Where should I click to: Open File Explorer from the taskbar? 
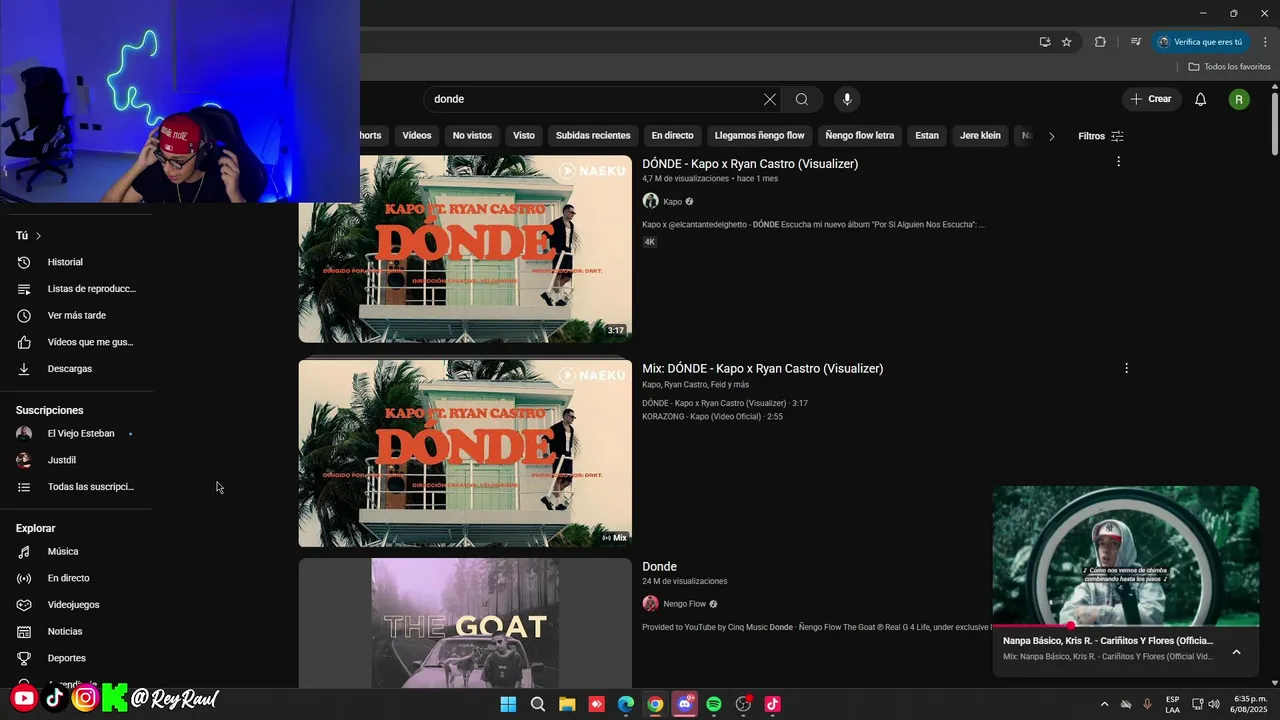pos(567,704)
